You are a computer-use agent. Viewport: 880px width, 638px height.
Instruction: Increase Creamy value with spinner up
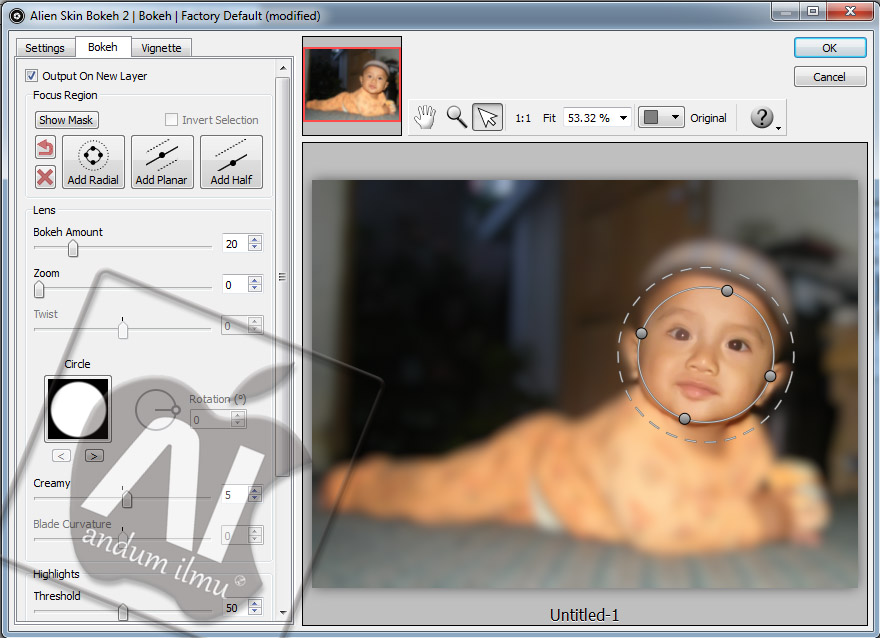click(255, 490)
